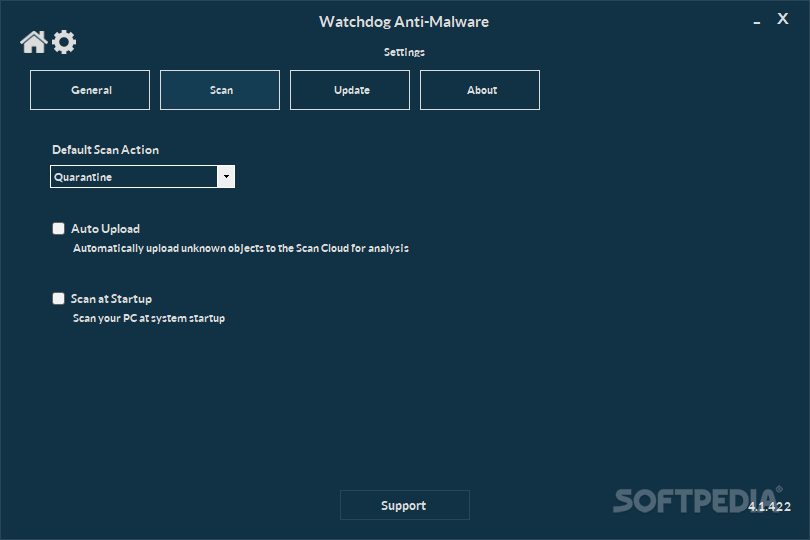Go to the Home screen icon
810x540 pixels.
34,42
